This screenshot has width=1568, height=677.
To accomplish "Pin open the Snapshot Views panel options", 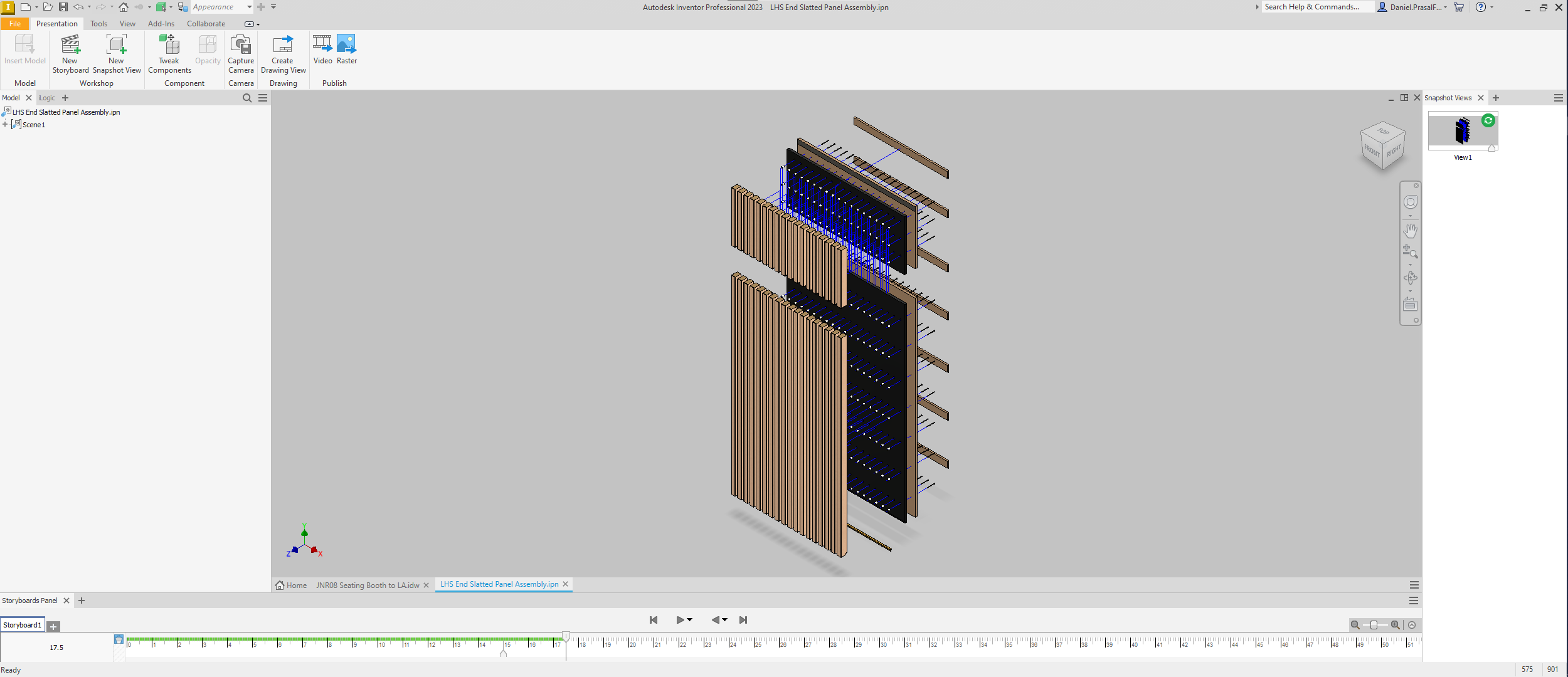I will [1558, 98].
